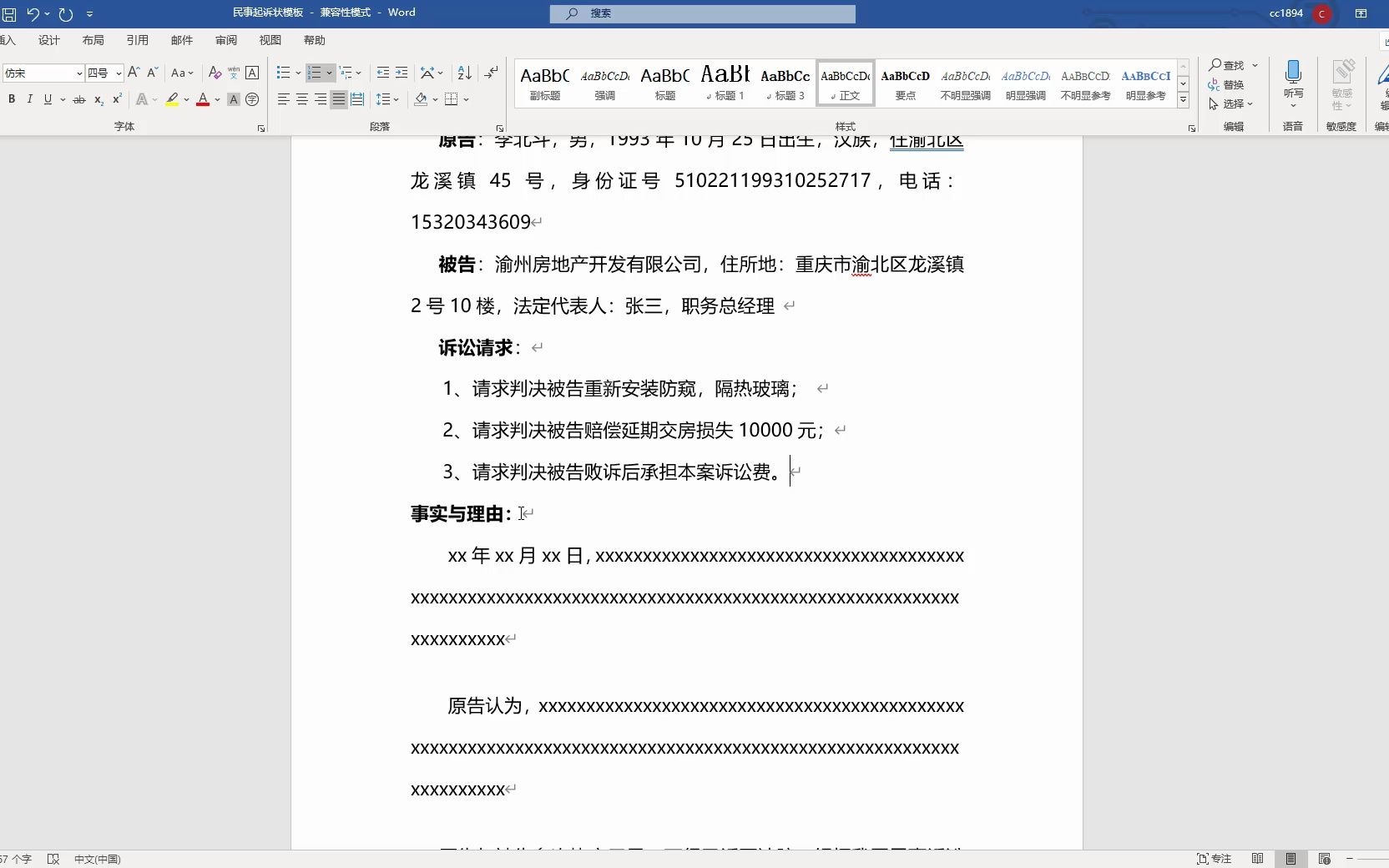The height and width of the screenshot is (868, 1389).
Task: Open the 视图 ribbon tab
Action: click(270, 40)
